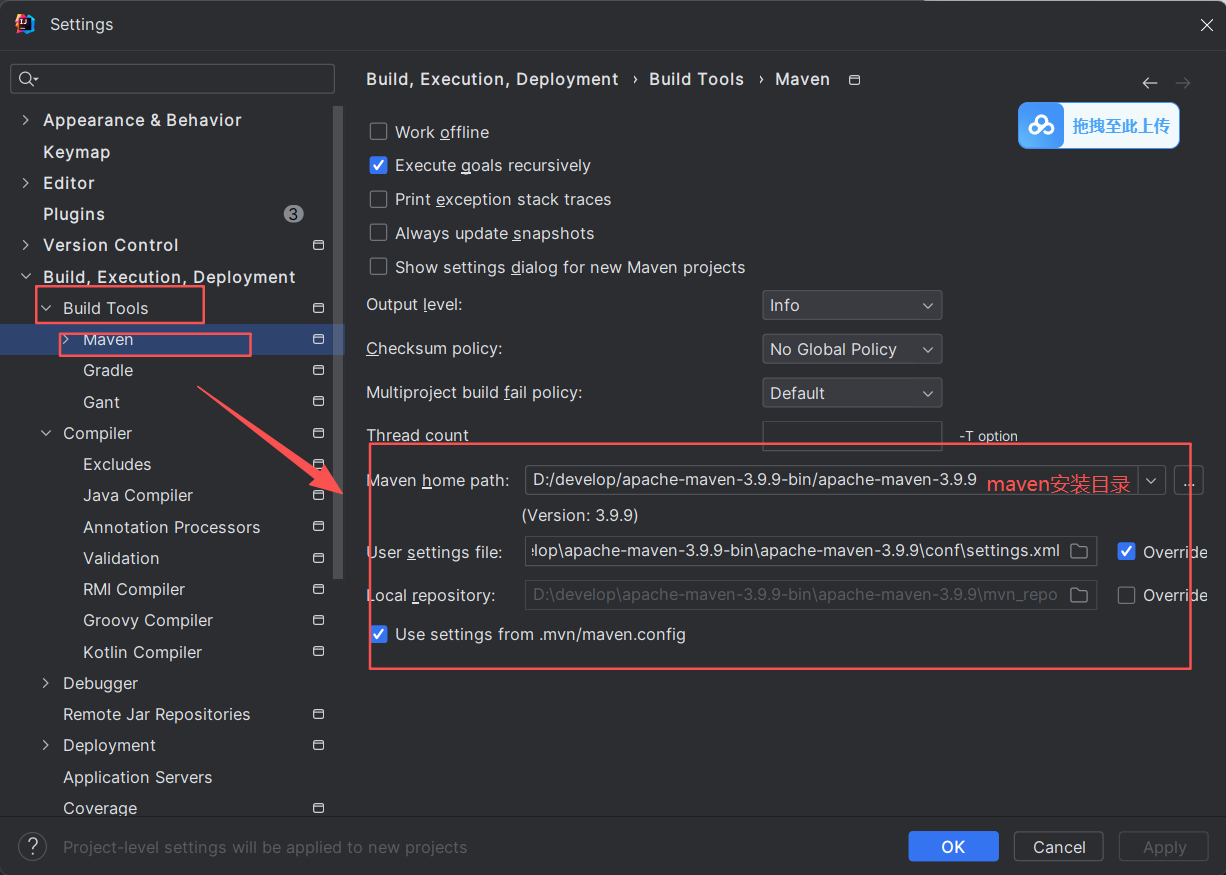Screen dimensions: 1226x875
Task: Click the help question mark icon
Action: (x=33, y=847)
